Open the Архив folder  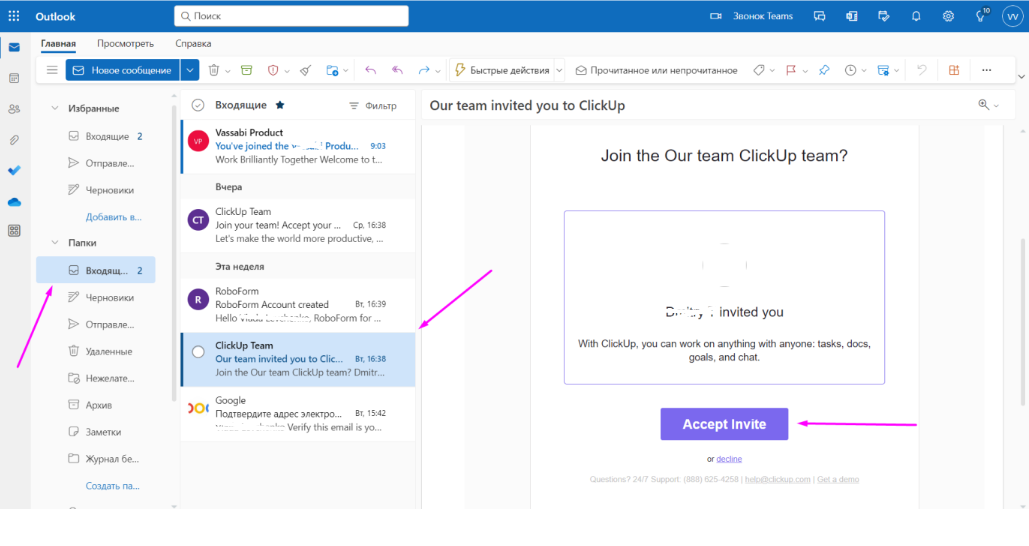pos(96,405)
